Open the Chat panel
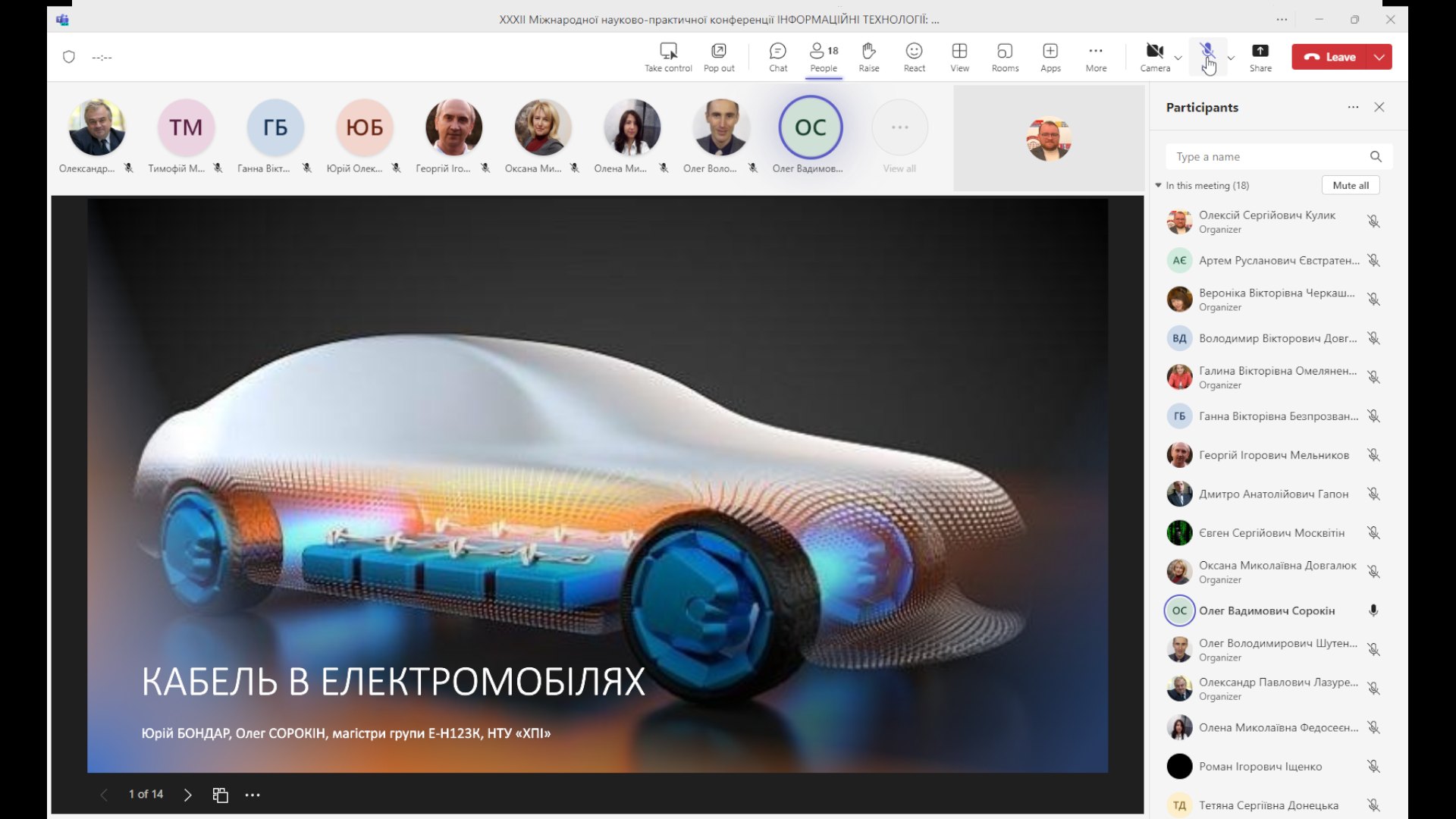The height and width of the screenshot is (819, 1456). [x=777, y=52]
